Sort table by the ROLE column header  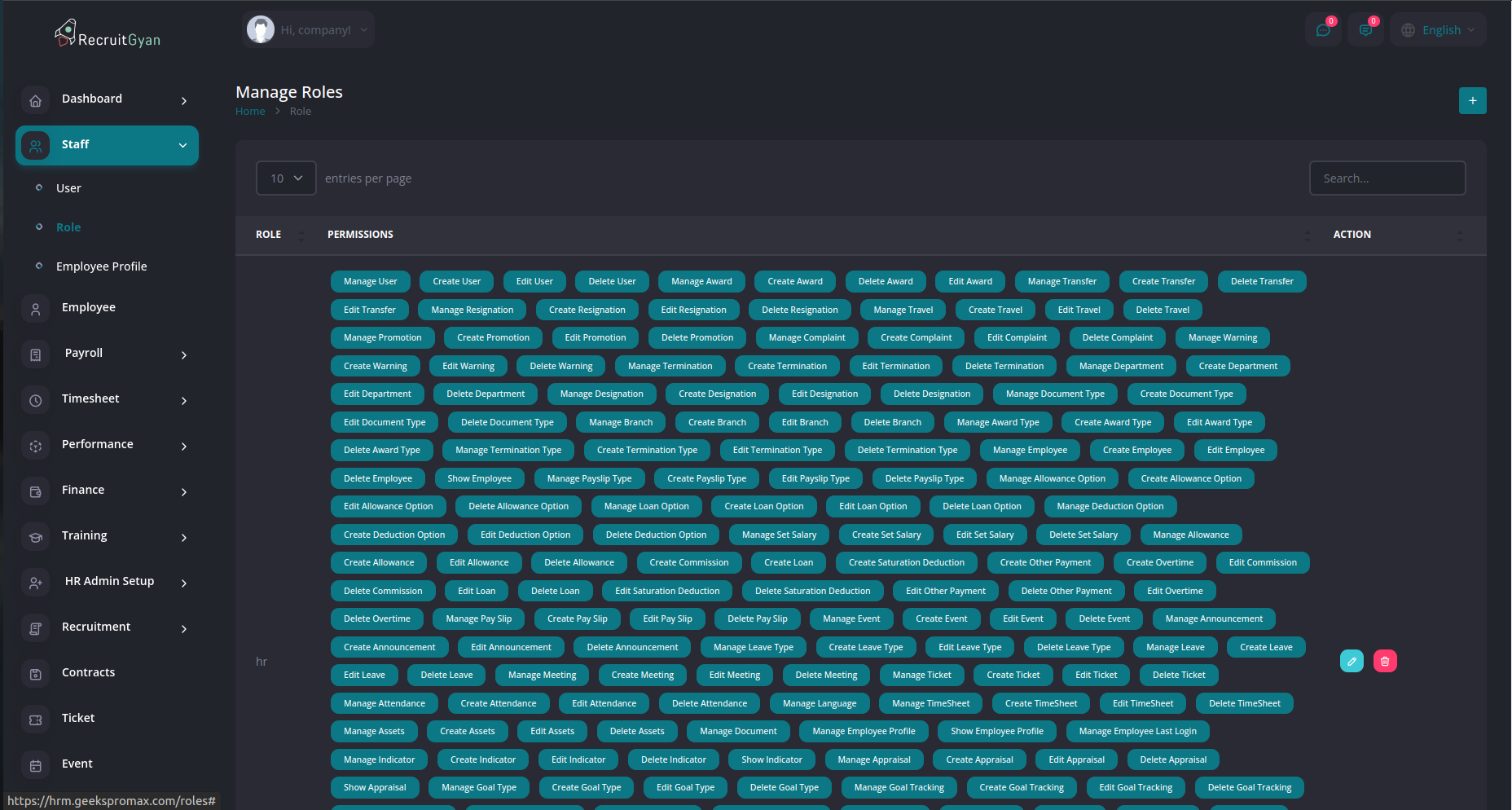[x=269, y=235]
